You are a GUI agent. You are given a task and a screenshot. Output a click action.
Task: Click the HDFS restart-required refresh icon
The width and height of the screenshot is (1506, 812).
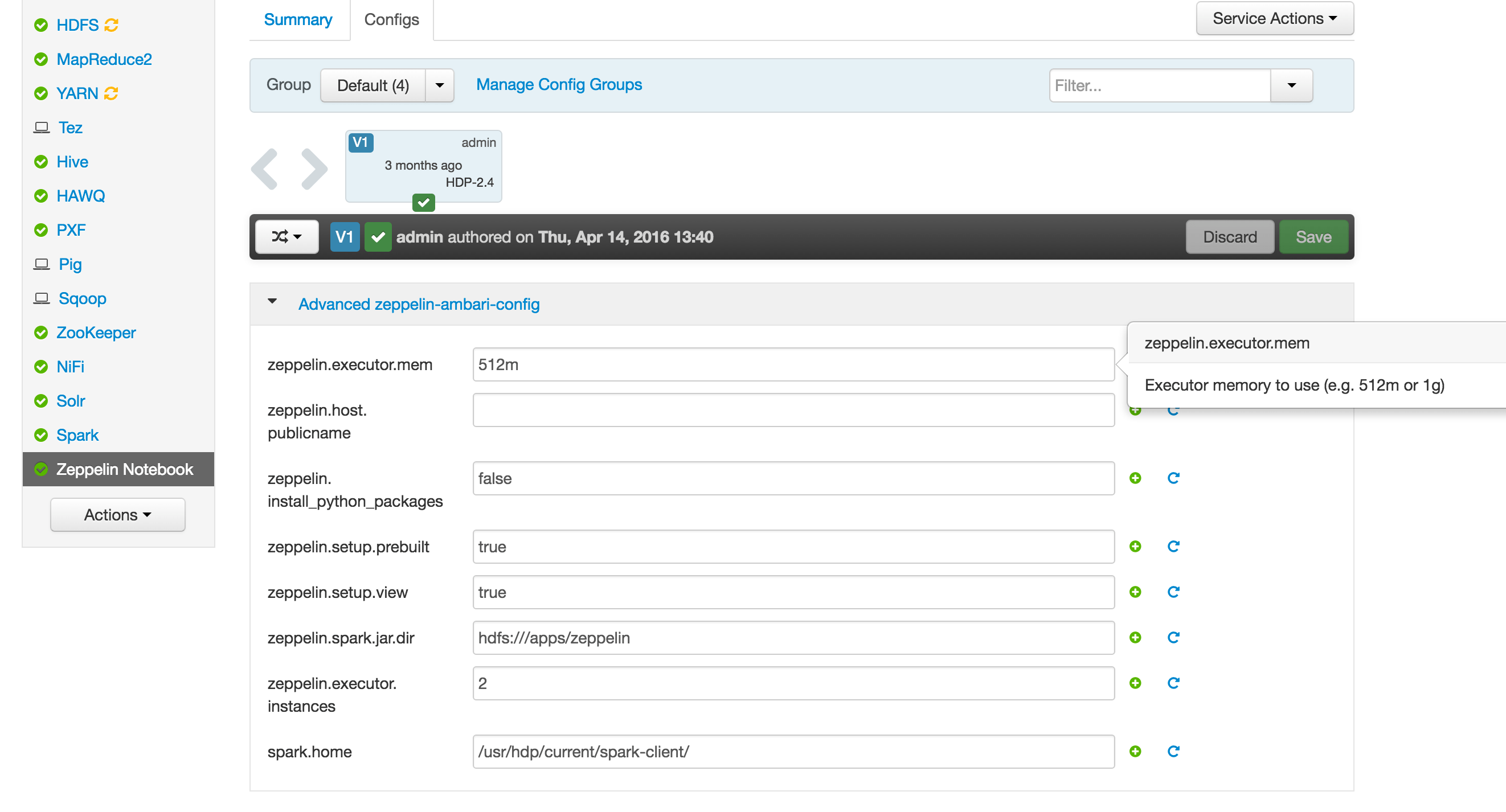[111, 25]
